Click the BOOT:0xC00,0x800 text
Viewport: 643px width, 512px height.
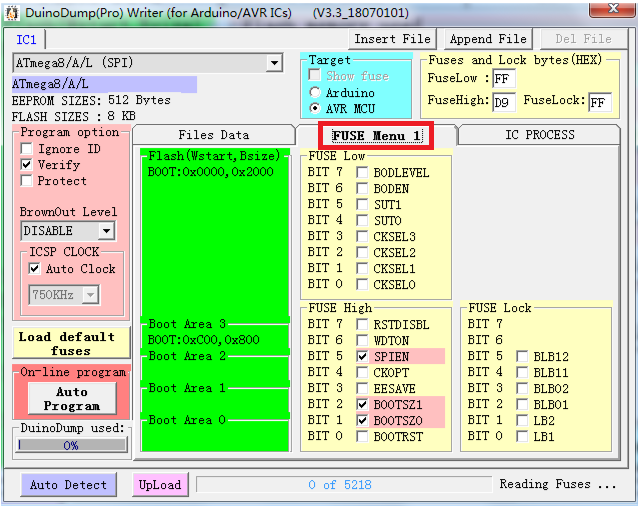pos(203,339)
